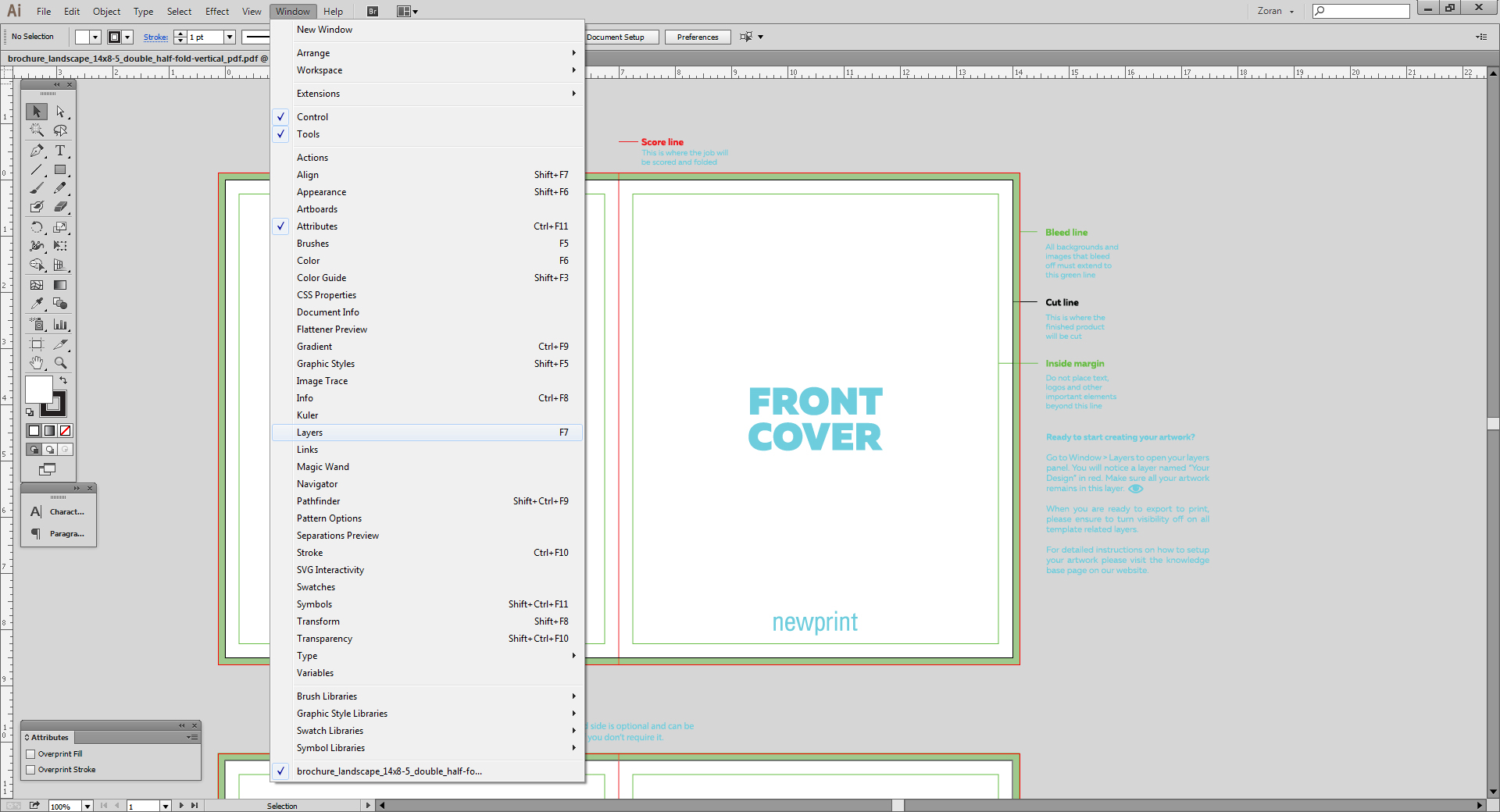The height and width of the screenshot is (812, 1500).
Task: Toggle Overprint Stroke checkbox
Action: coord(29,769)
